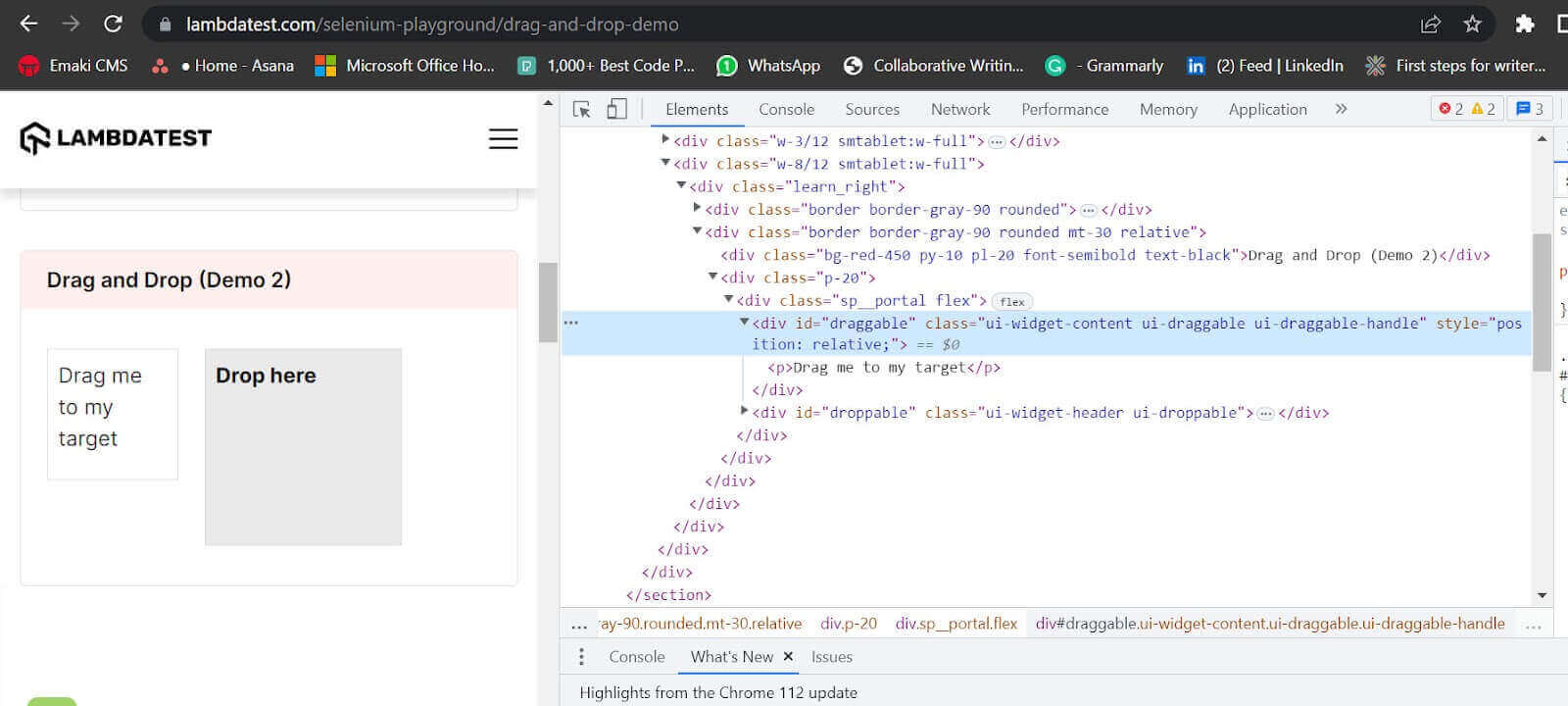Click the flex layout badge
Image resolution: width=1568 pixels, height=706 pixels.
coord(1011,301)
